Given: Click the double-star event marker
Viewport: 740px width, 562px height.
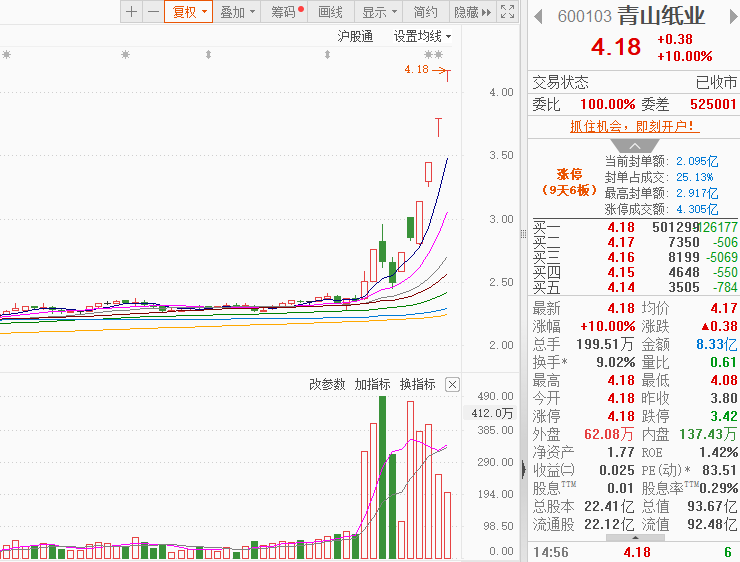Looking at the screenshot, I should [x=433, y=55].
